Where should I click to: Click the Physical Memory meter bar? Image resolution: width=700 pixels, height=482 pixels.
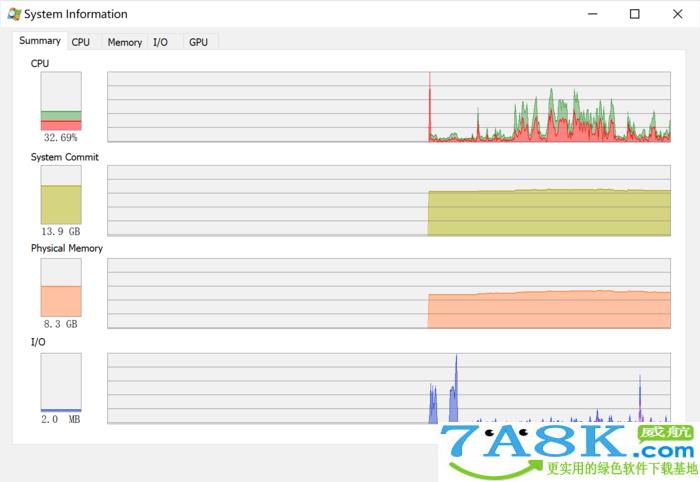point(61,287)
